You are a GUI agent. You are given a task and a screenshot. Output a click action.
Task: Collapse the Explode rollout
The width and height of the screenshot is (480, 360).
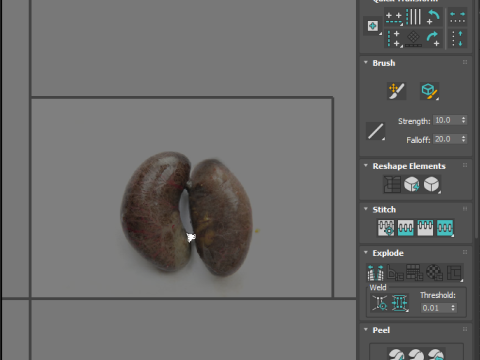coord(366,252)
